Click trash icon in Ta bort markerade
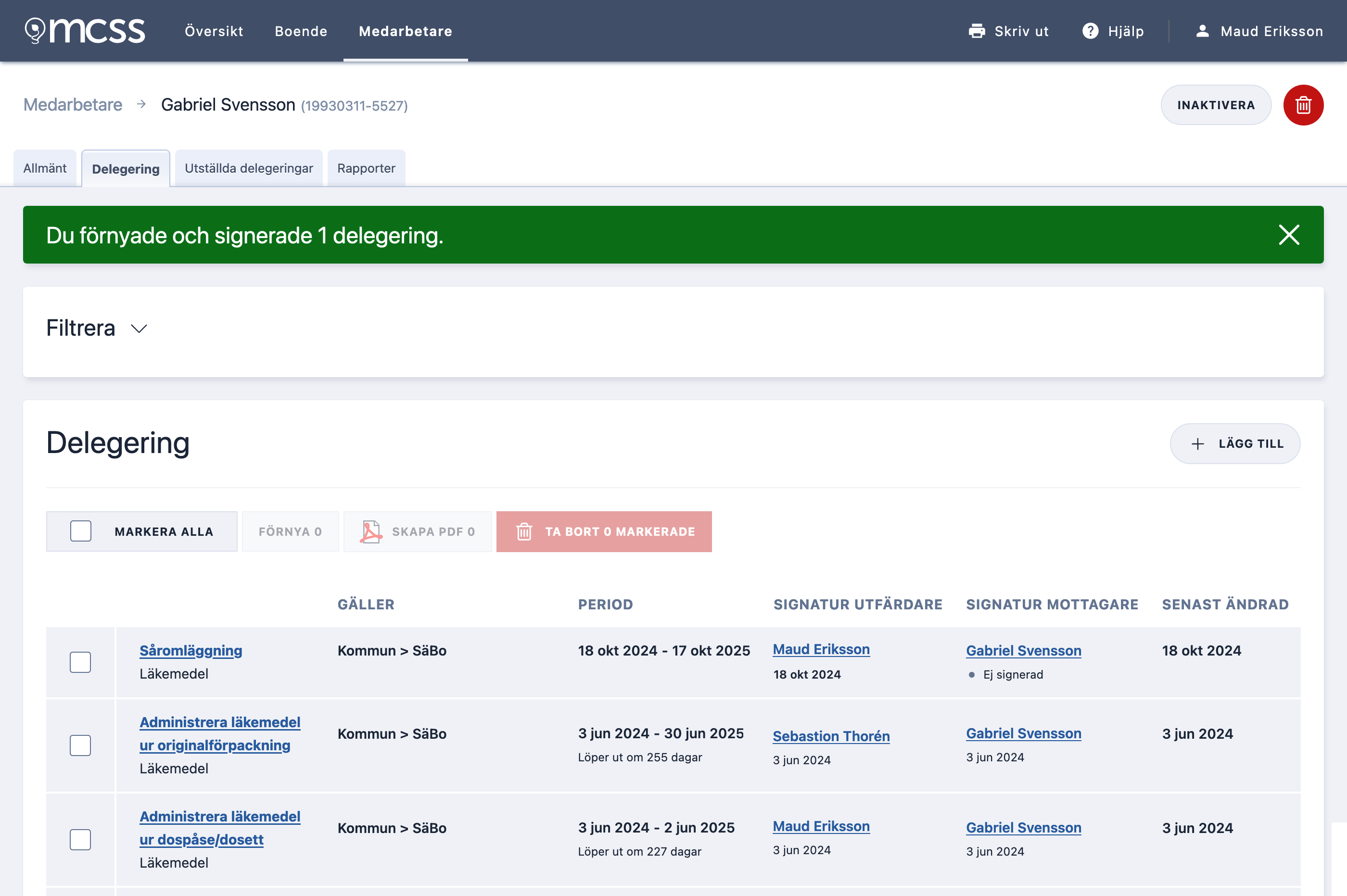Image resolution: width=1347 pixels, height=896 pixels. click(x=523, y=531)
